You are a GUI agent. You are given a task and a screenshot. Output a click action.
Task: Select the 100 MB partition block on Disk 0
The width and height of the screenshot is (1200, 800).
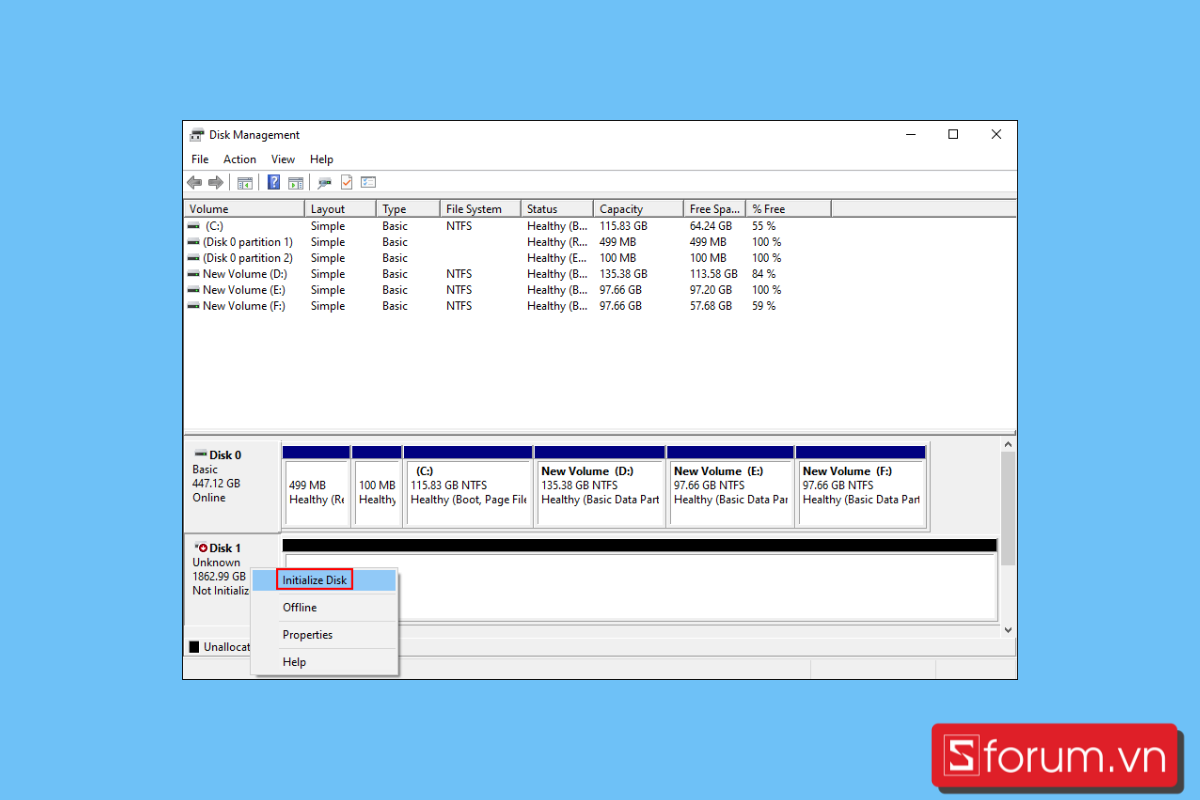[377, 486]
